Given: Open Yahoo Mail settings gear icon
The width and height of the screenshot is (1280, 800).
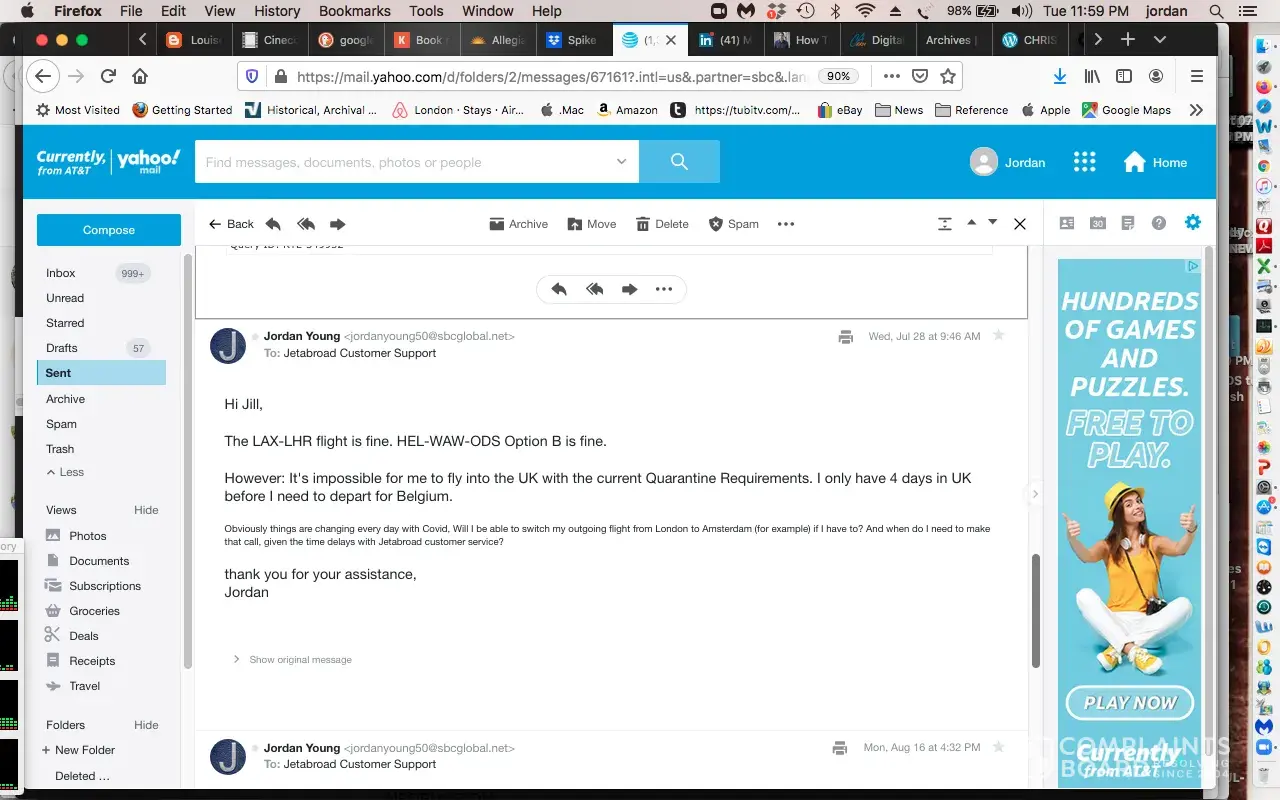Looking at the screenshot, I should pos(1192,223).
